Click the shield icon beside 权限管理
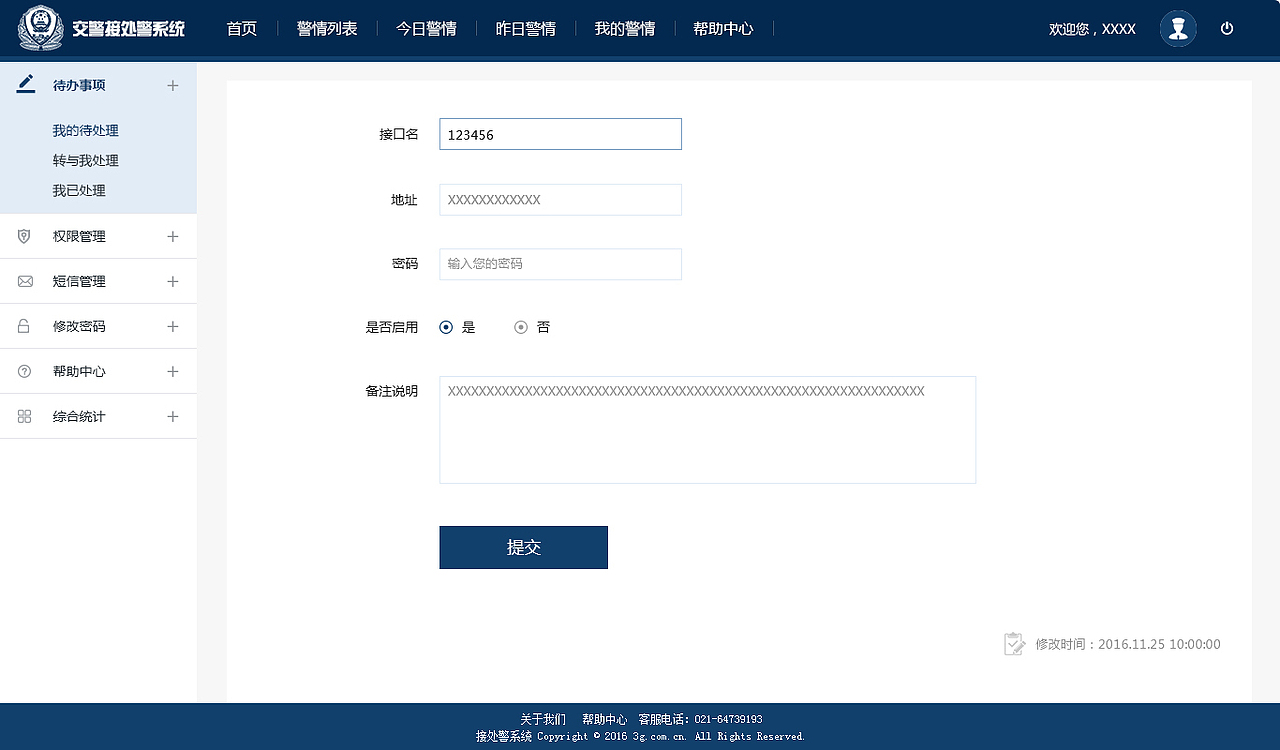 click(24, 236)
